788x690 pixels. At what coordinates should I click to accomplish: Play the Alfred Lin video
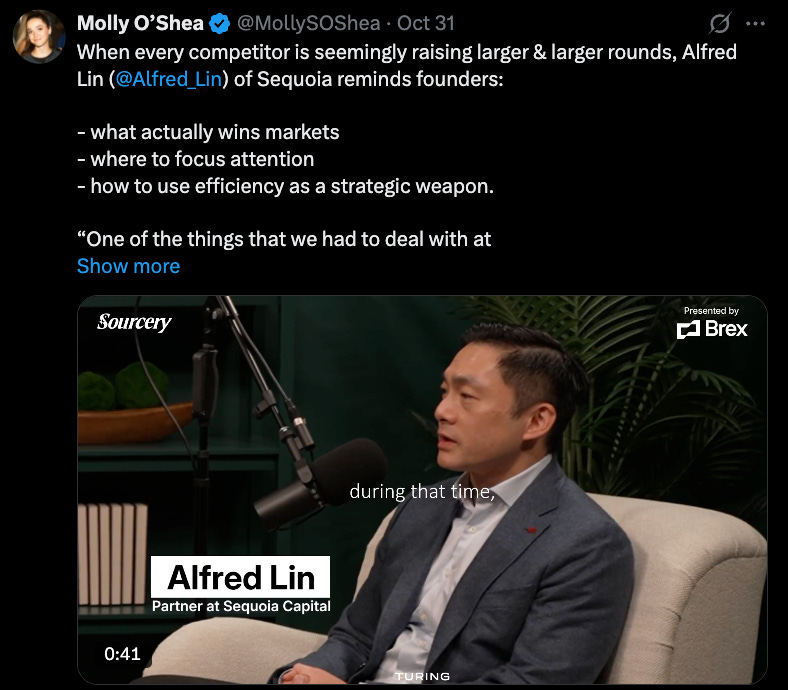click(x=422, y=490)
